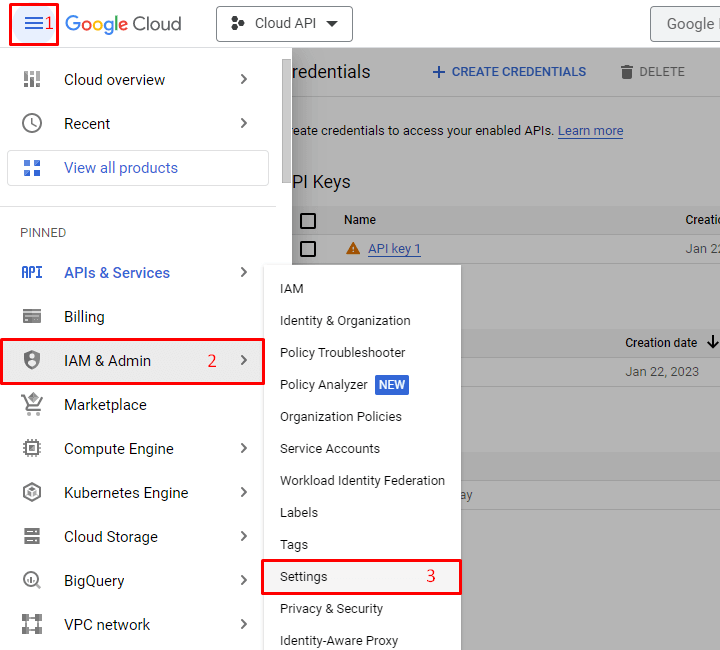
Task: Open the API key 1 link
Action: click(x=394, y=249)
